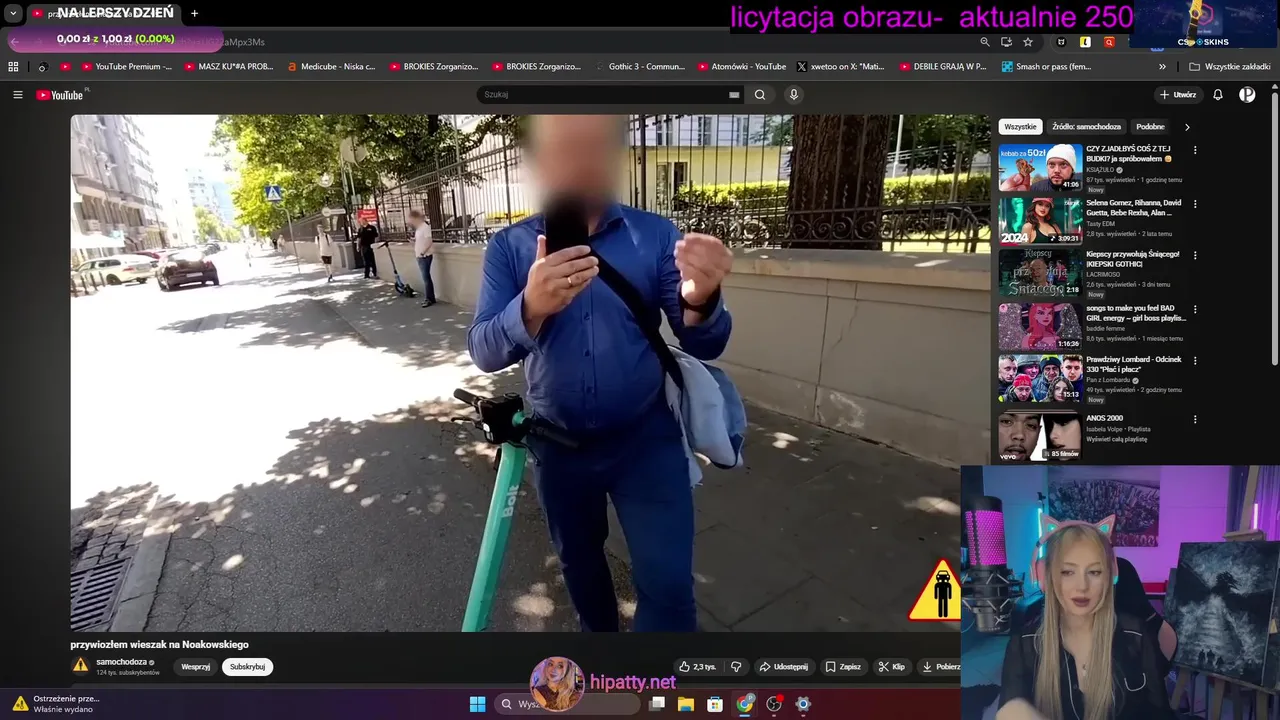The height and width of the screenshot is (720, 1280).
Task: Click the Chrome zoom magnifier icon
Action: tap(985, 42)
